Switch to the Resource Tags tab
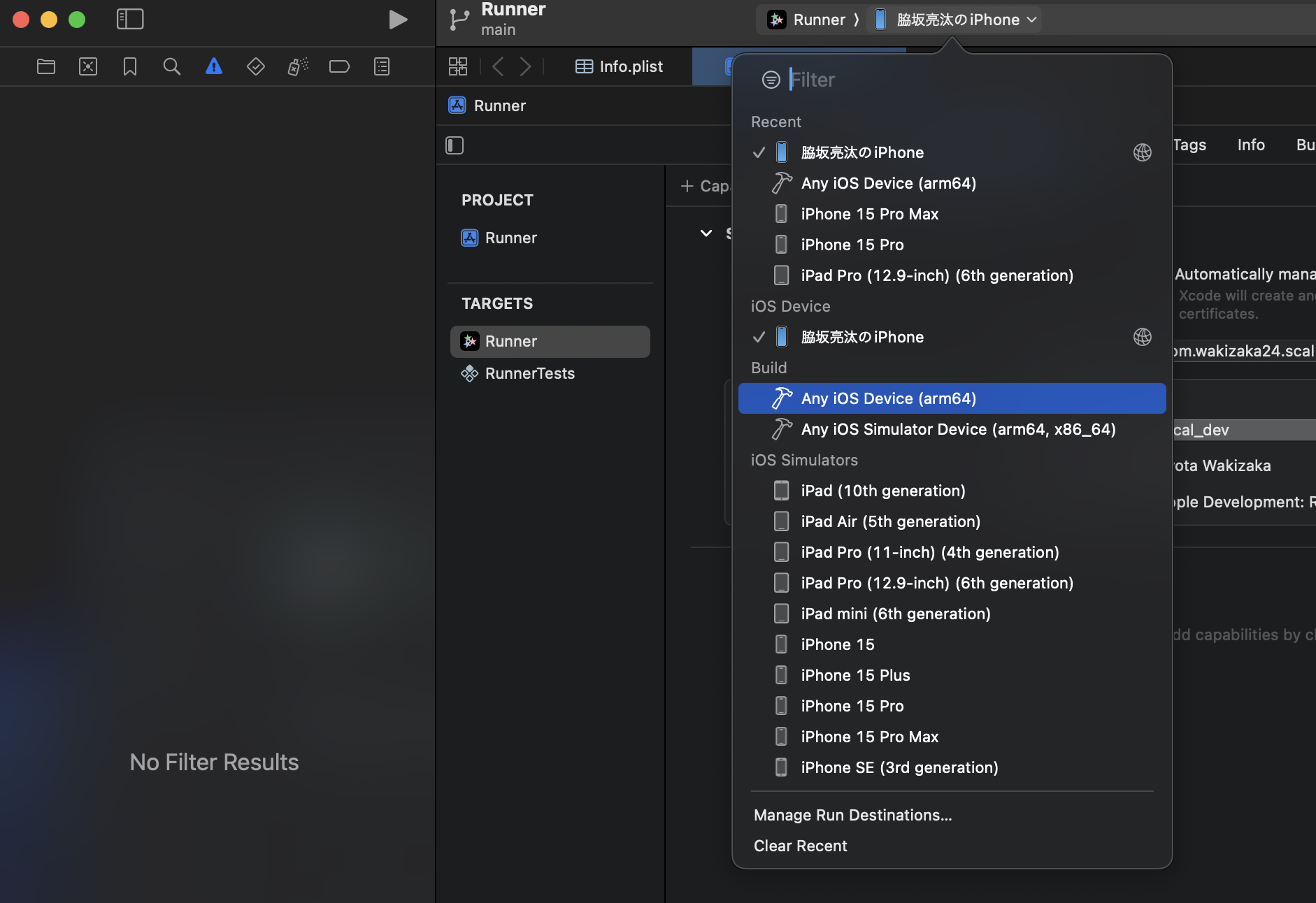1316x903 pixels. [x=1189, y=145]
